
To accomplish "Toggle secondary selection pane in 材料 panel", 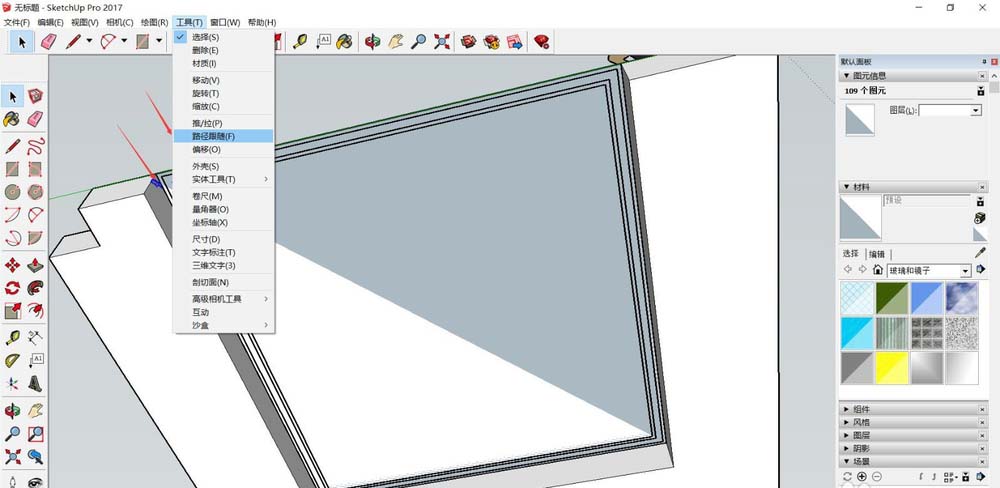I will 980,202.
